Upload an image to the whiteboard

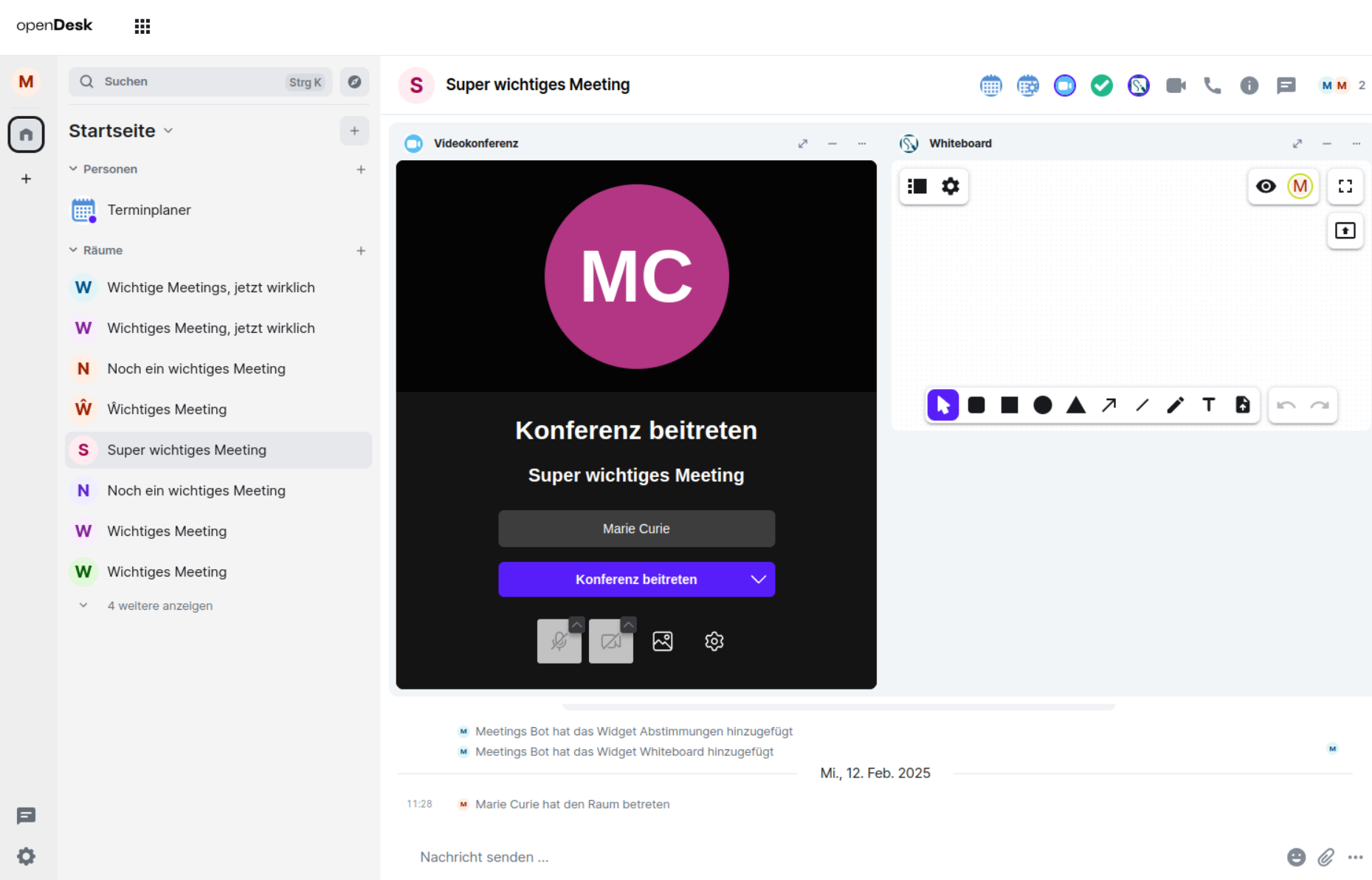click(x=1243, y=405)
